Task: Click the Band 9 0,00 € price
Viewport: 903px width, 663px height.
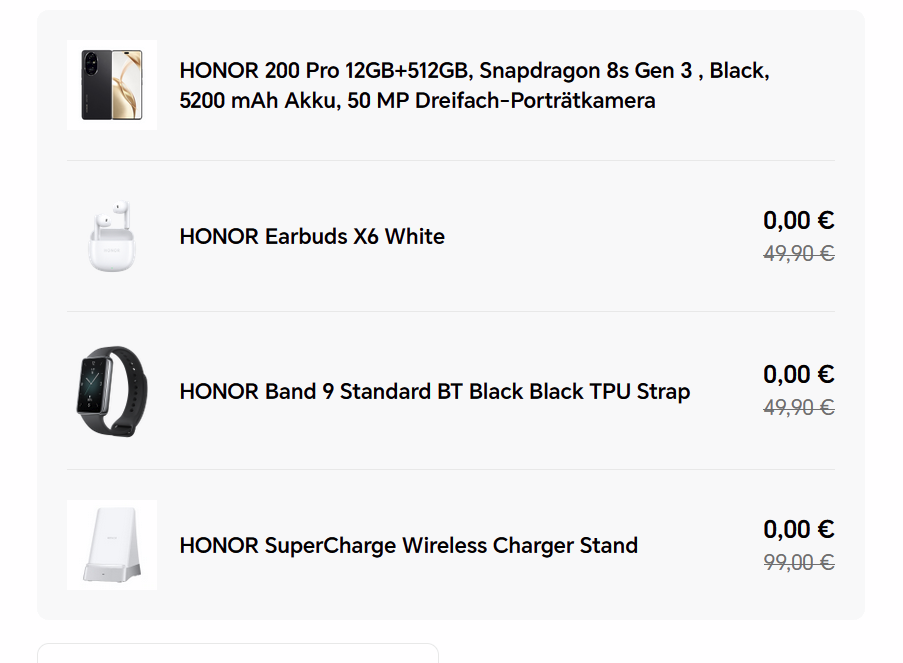Action: [x=798, y=374]
